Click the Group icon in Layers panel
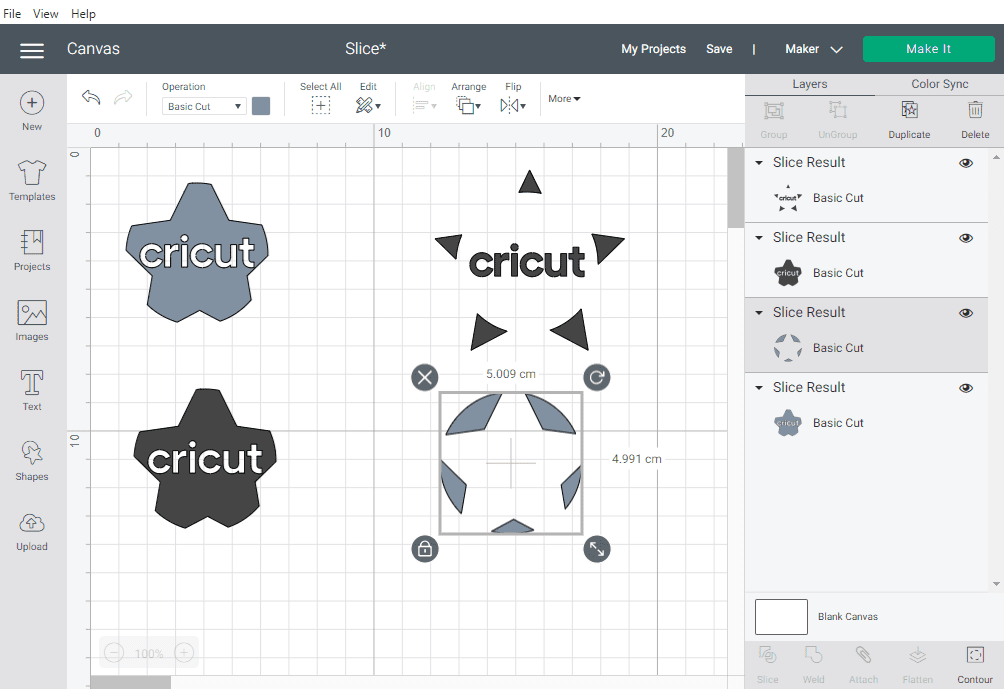 [773, 111]
